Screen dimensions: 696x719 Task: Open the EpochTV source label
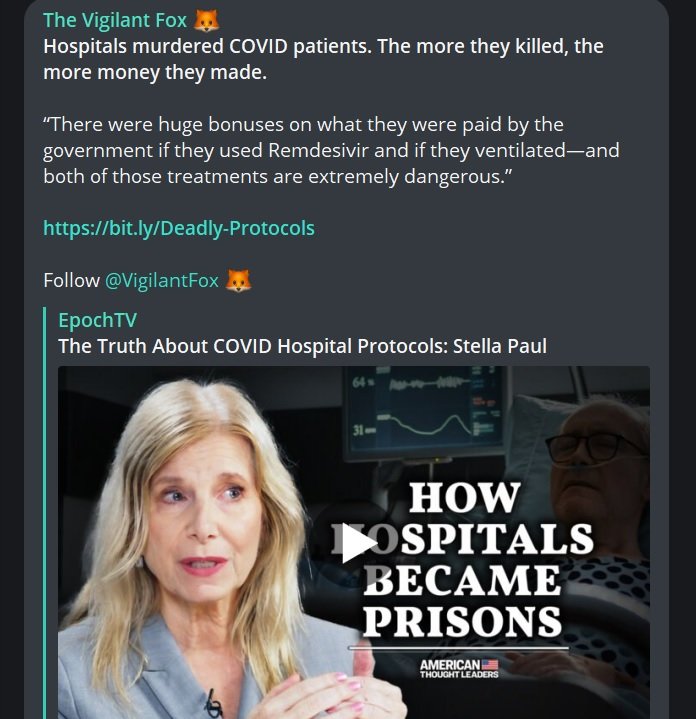[x=97, y=320]
